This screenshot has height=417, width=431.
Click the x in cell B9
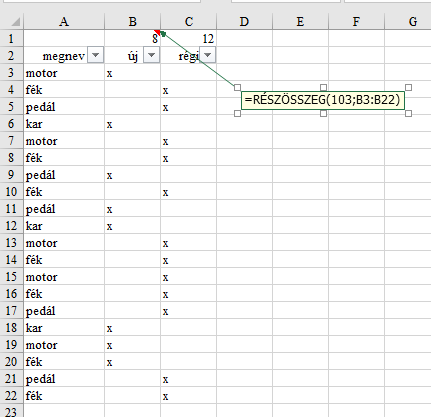point(109,176)
